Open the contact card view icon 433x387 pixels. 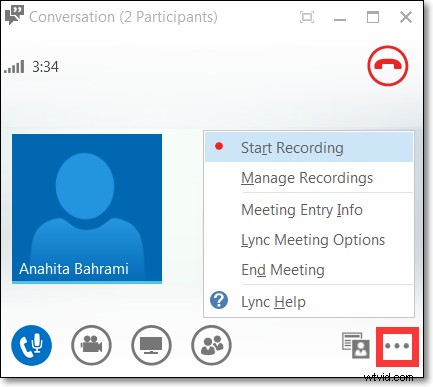tap(356, 345)
